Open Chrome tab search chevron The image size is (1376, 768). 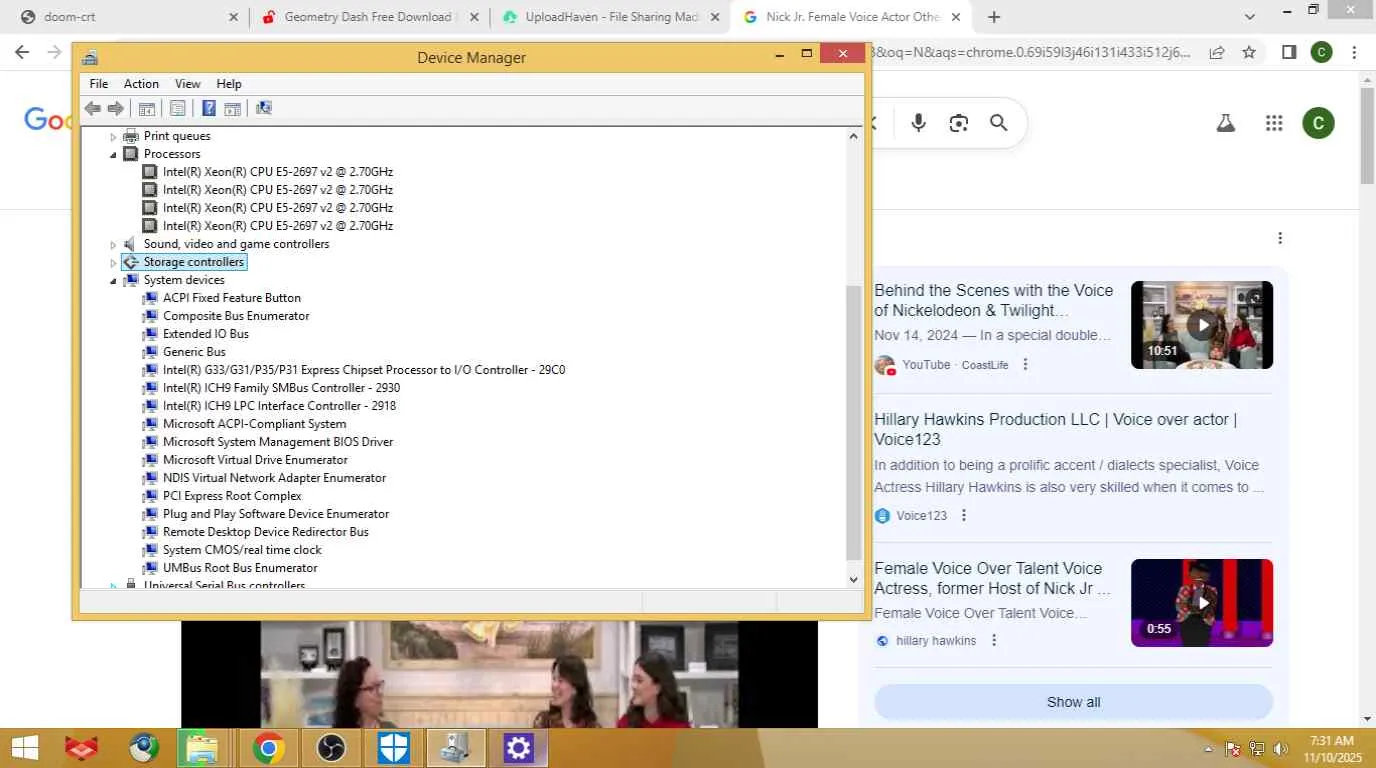[1250, 17]
